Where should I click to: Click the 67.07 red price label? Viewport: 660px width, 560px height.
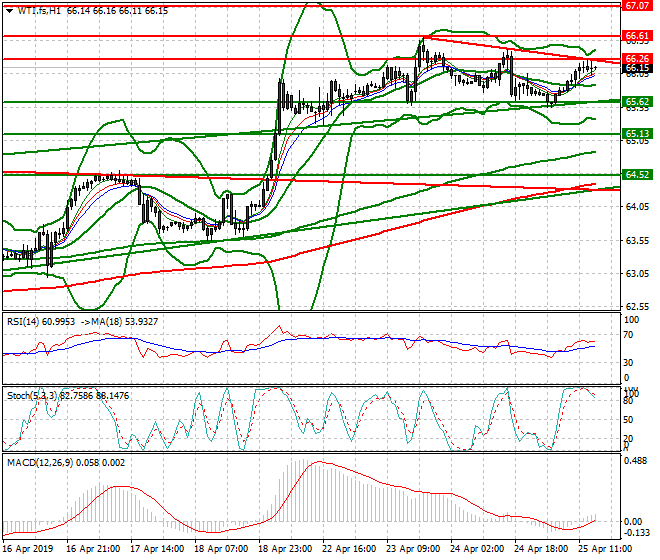click(637, 5)
